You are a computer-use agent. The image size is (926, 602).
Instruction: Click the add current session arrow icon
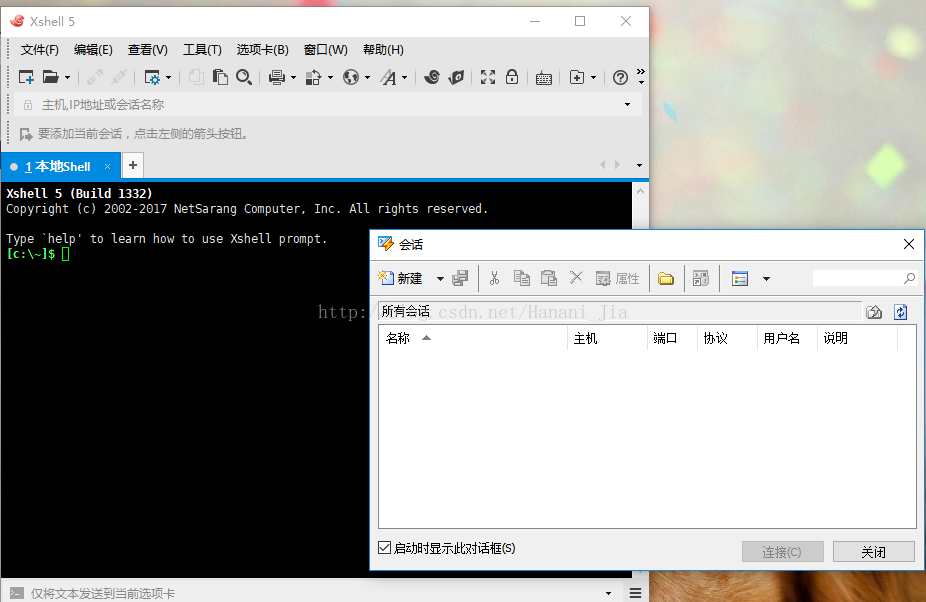(x=26, y=135)
